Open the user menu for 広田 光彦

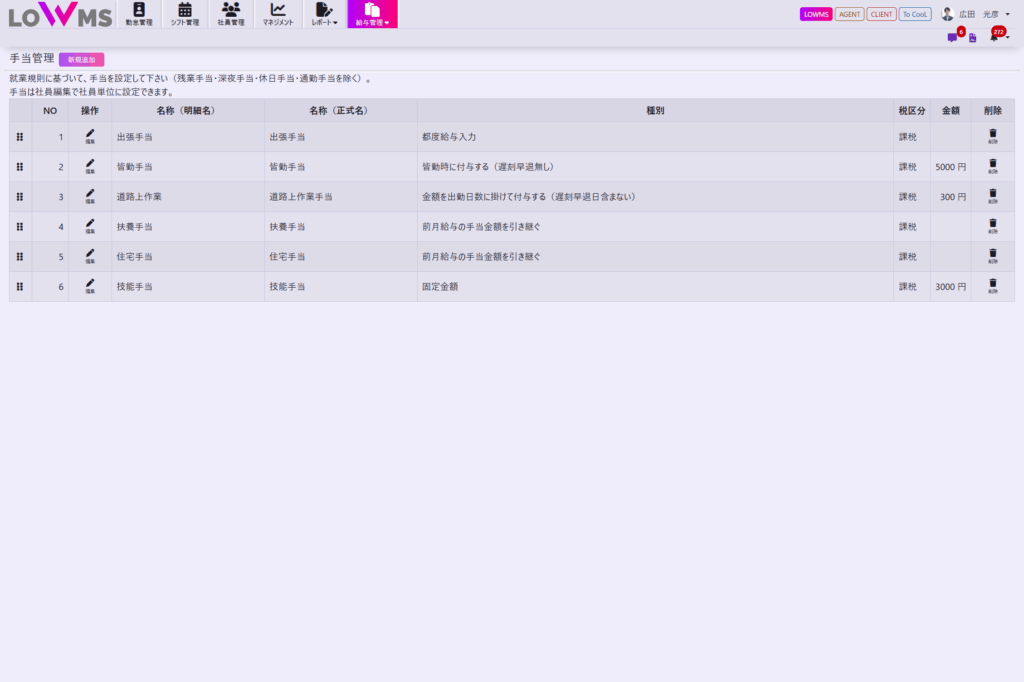tap(975, 14)
